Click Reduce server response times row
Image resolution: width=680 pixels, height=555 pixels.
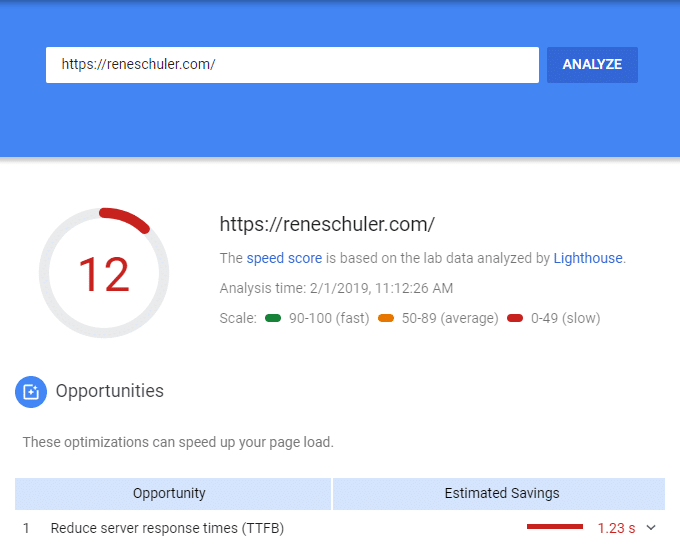[x=340, y=528]
